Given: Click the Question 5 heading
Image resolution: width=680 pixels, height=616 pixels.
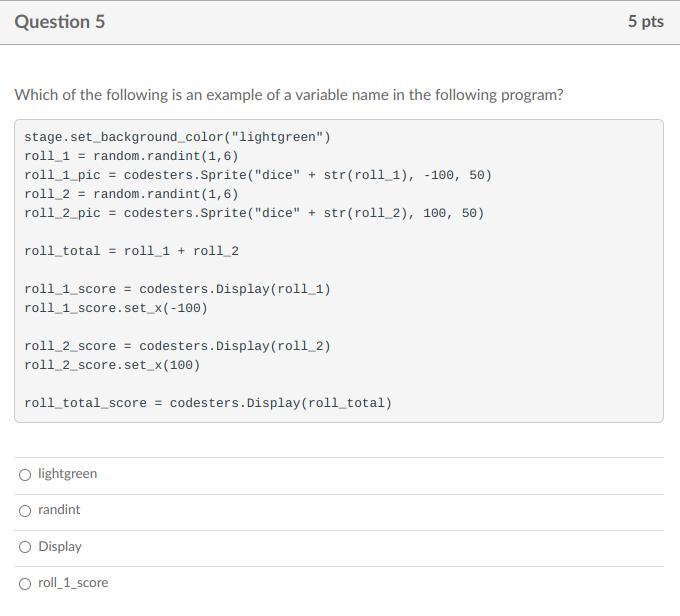Looking at the screenshot, I should point(59,22).
